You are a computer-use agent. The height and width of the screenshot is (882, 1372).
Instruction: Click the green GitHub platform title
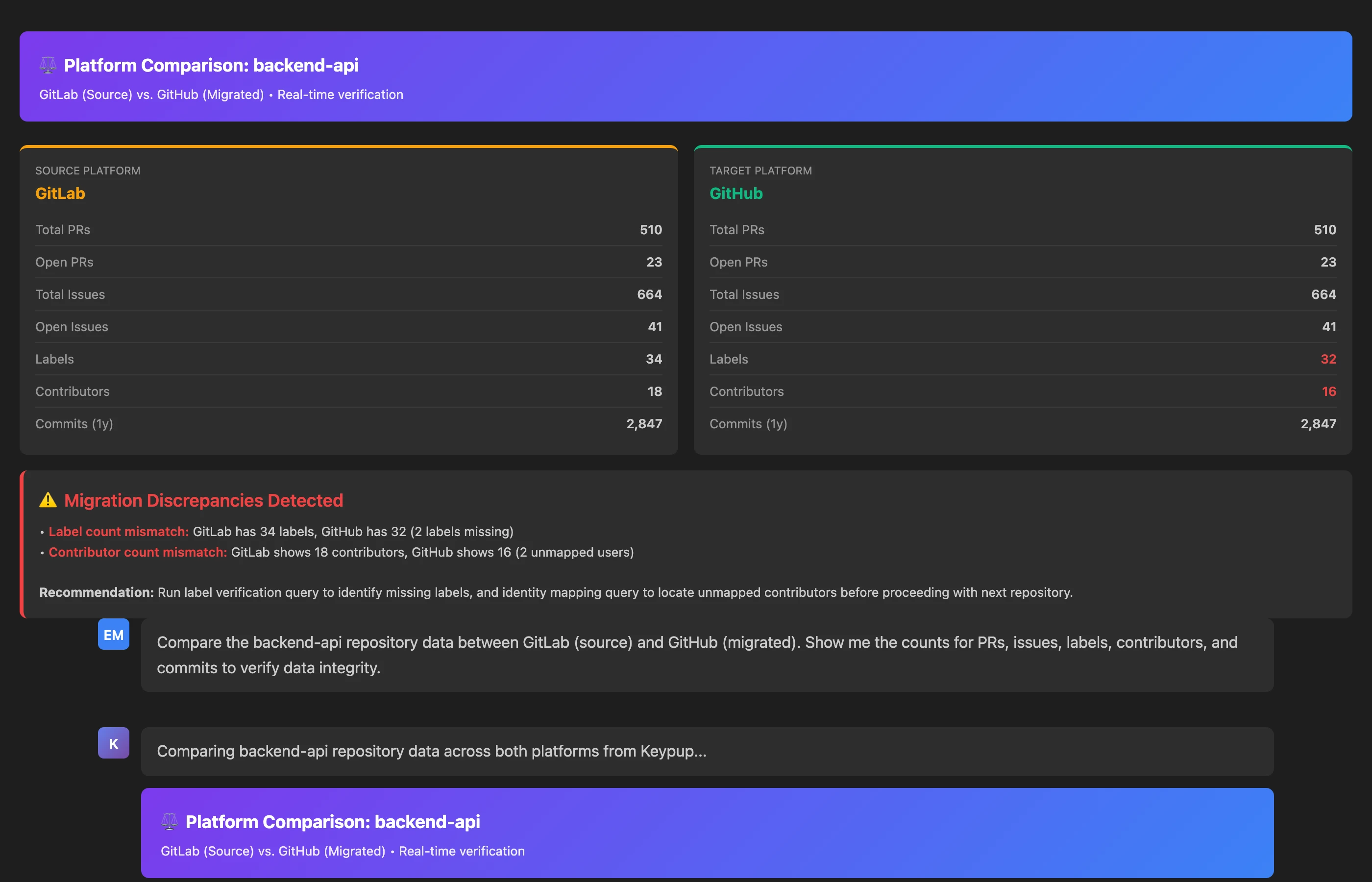(736, 194)
